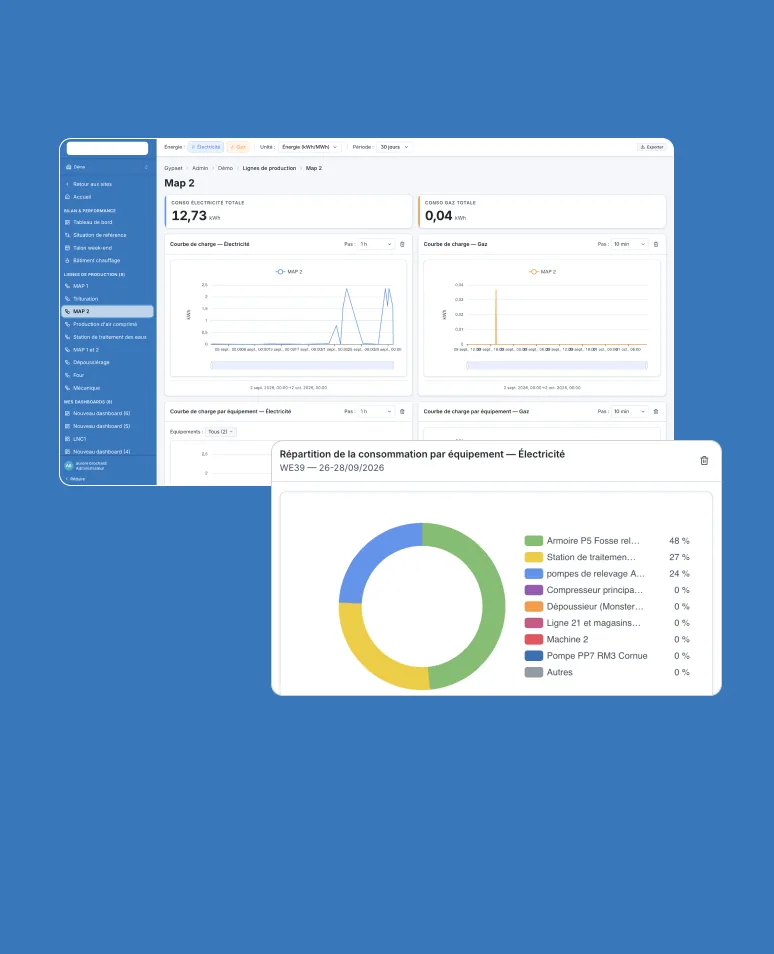This screenshot has width=774, height=954.
Task: Open the Unité Énergie (kWh/MWh) dropdown
Action: (x=310, y=147)
